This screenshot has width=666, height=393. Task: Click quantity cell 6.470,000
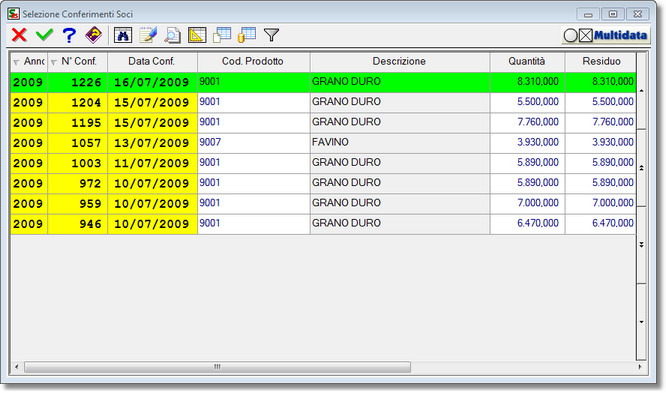[x=527, y=224]
